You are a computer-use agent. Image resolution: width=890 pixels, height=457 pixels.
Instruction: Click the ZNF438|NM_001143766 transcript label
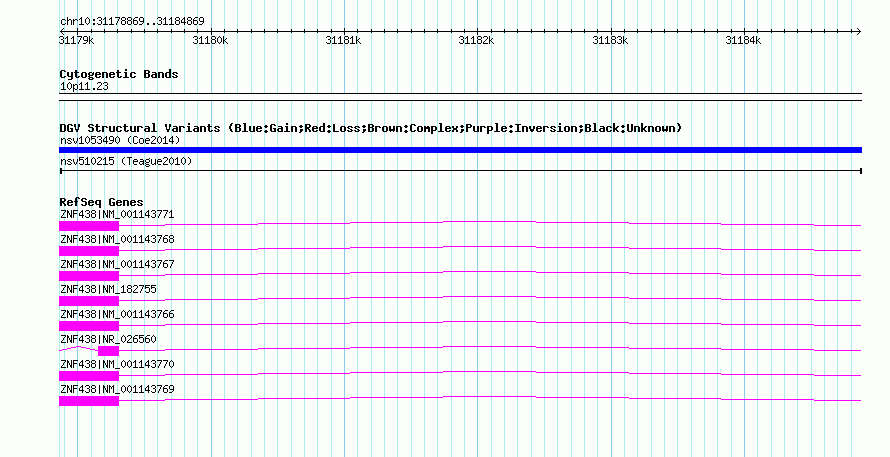pos(117,315)
